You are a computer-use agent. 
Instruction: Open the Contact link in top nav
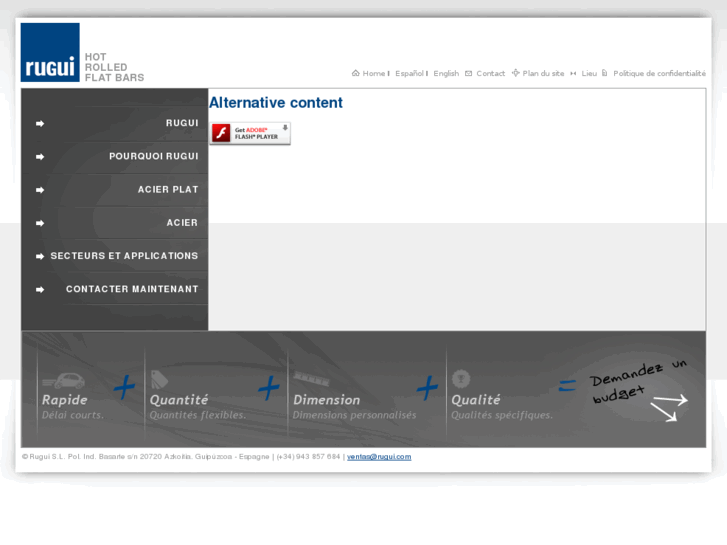pyautogui.click(x=491, y=73)
